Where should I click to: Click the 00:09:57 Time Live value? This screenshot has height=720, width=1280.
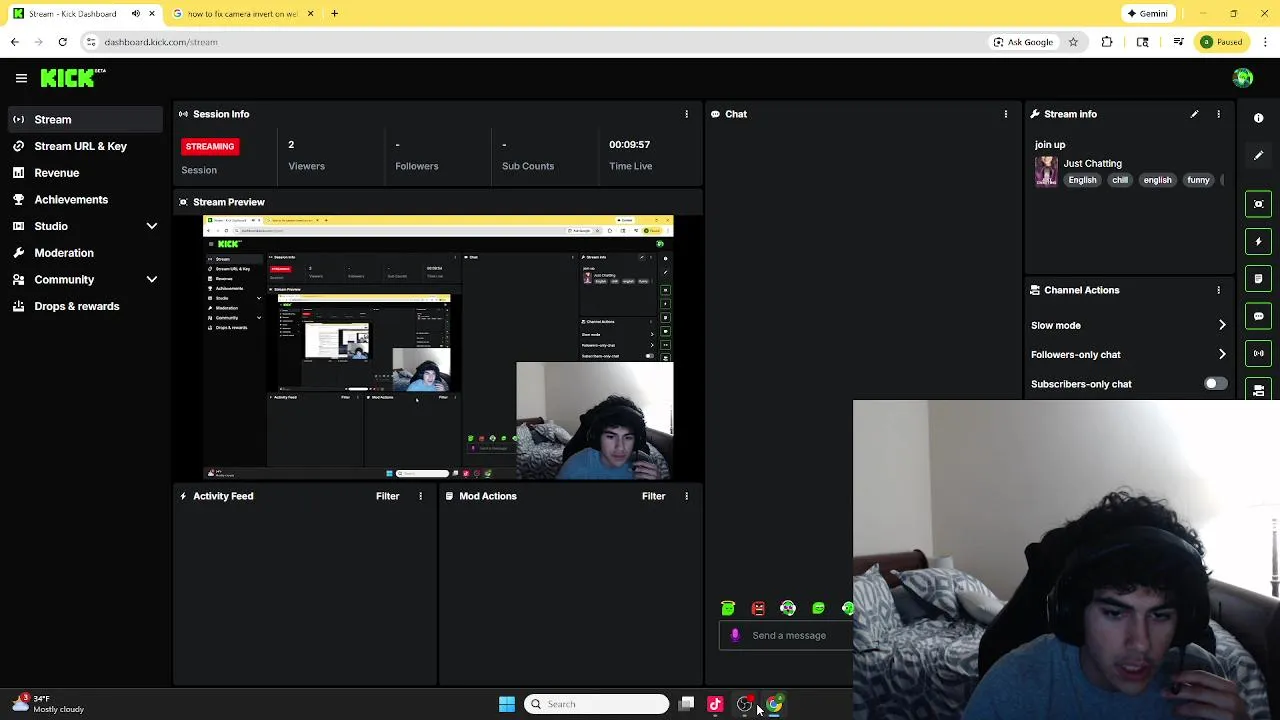(x=629, y=145)
